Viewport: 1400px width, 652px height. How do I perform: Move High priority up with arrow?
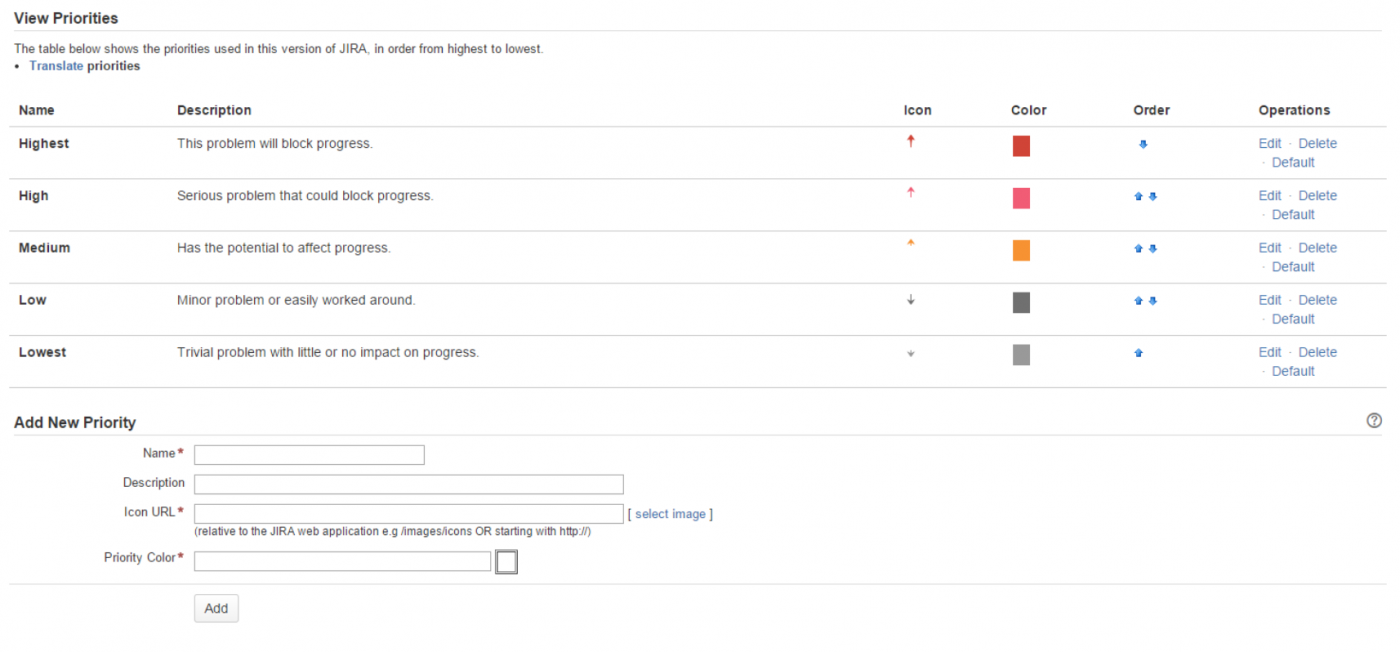1138,197
